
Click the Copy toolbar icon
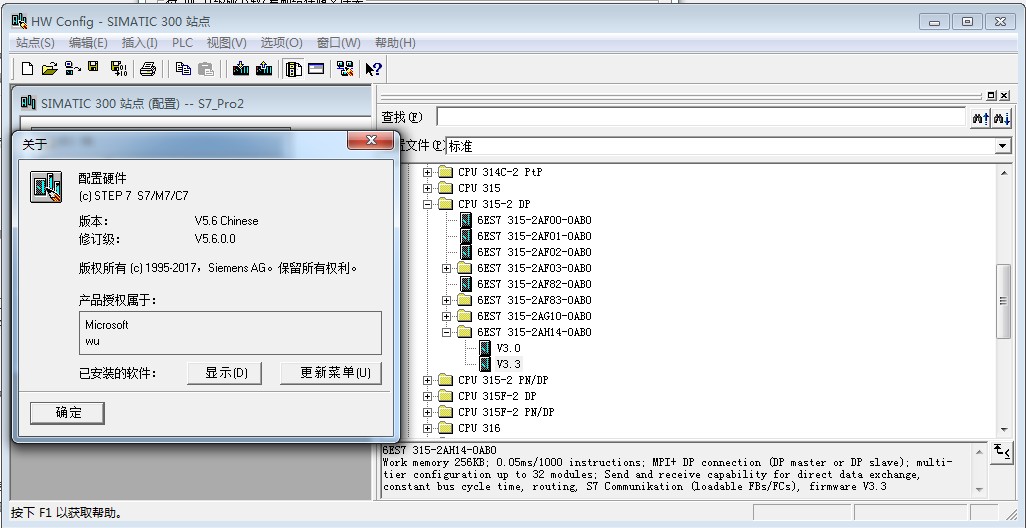pyautogui.click(x=183, y=69)
